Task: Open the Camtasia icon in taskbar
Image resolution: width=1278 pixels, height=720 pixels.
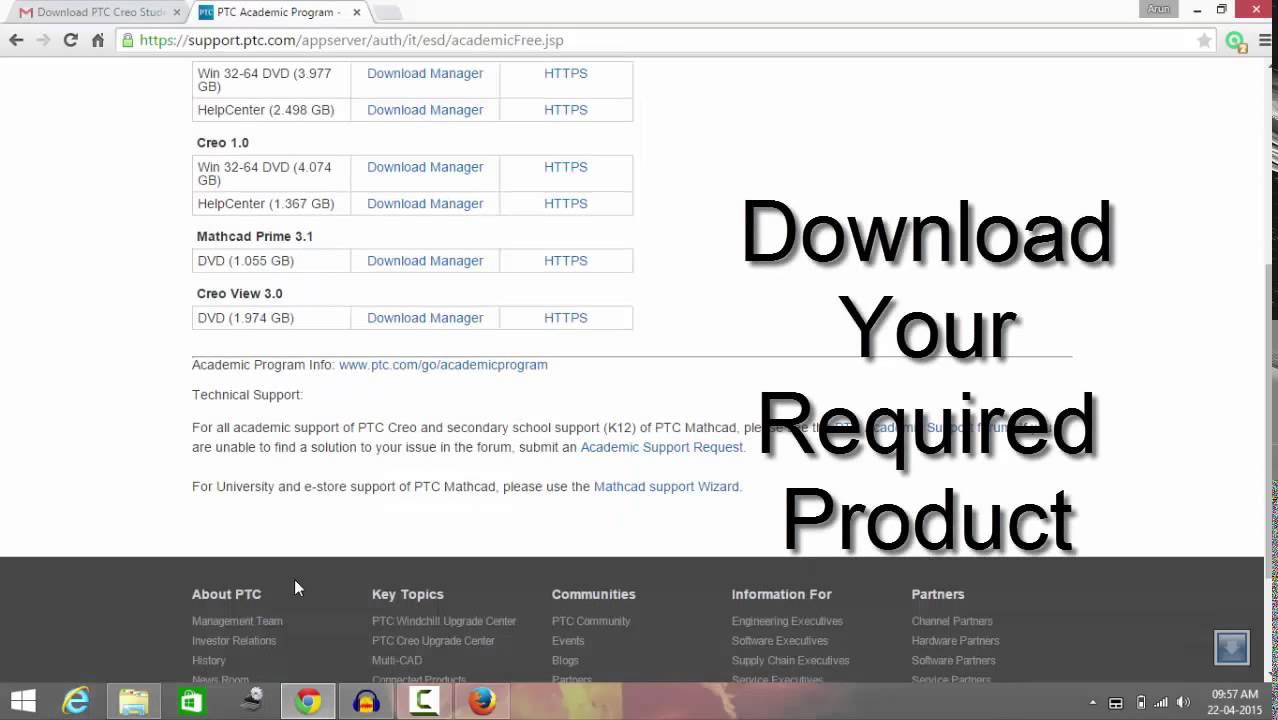Action: (424, 701)
